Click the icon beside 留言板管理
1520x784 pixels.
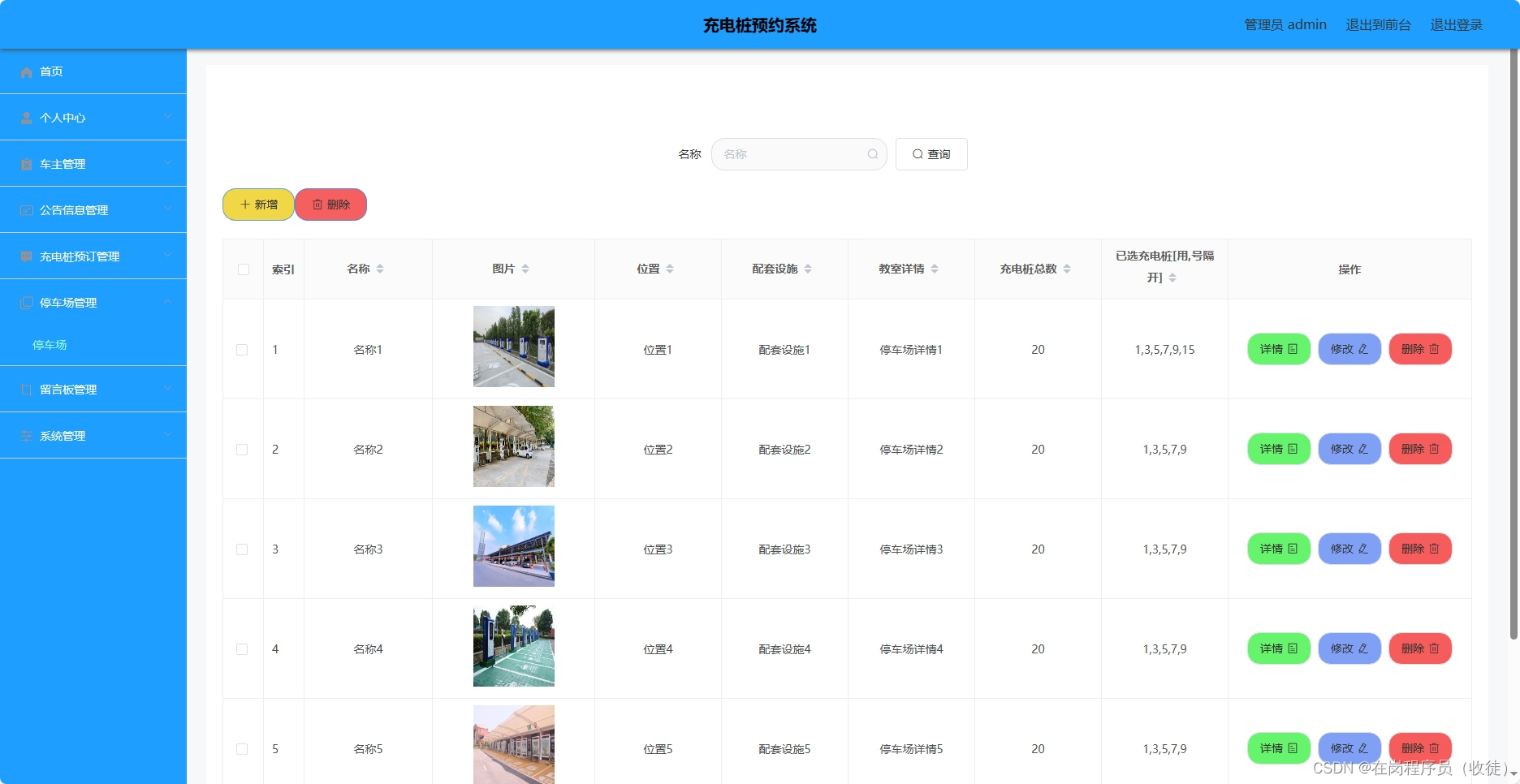tap(26, 390)
